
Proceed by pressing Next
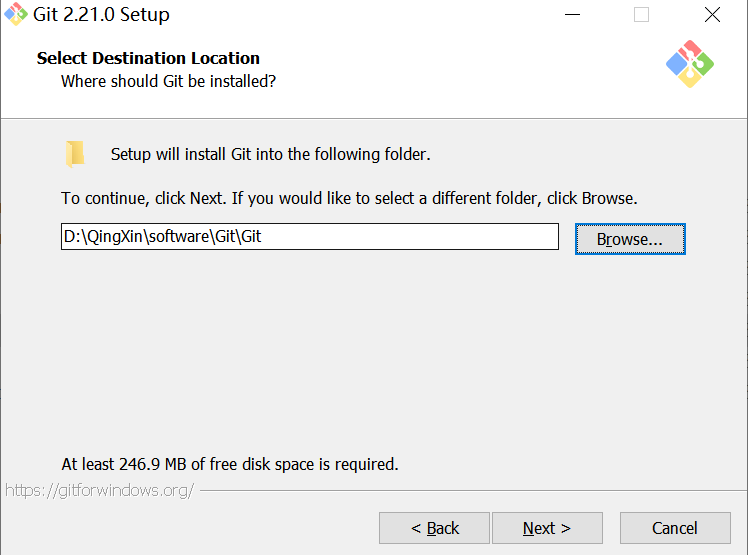(546, 528)
